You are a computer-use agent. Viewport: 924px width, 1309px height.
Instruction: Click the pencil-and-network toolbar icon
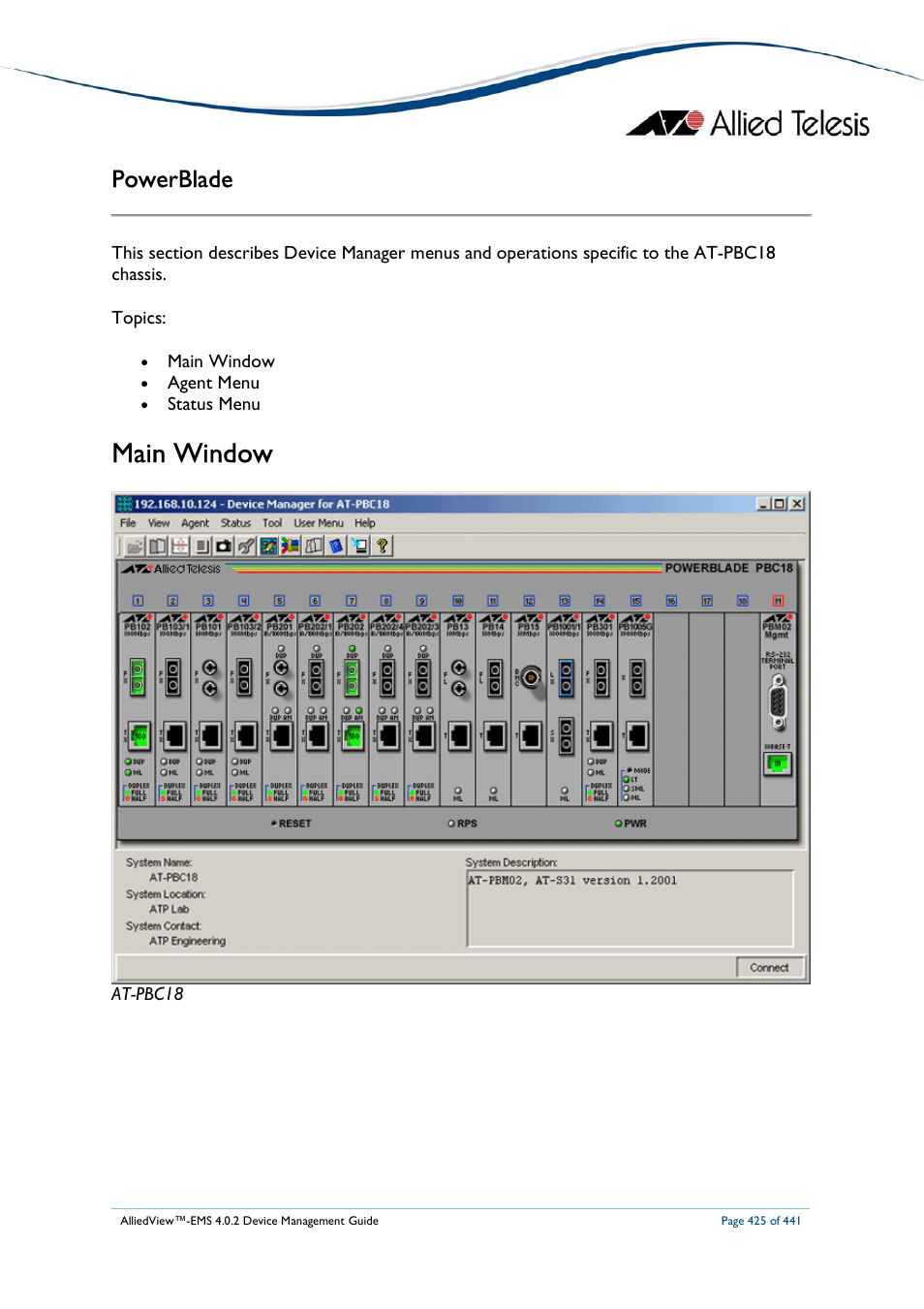[268, 546]
